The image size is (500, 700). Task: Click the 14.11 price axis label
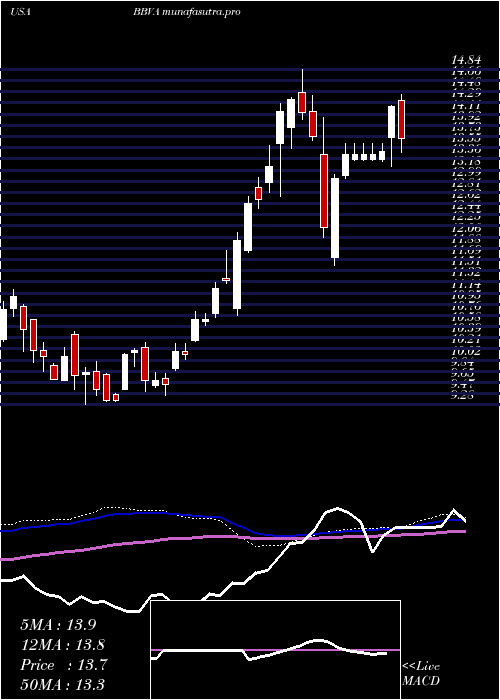click(466, 106)
